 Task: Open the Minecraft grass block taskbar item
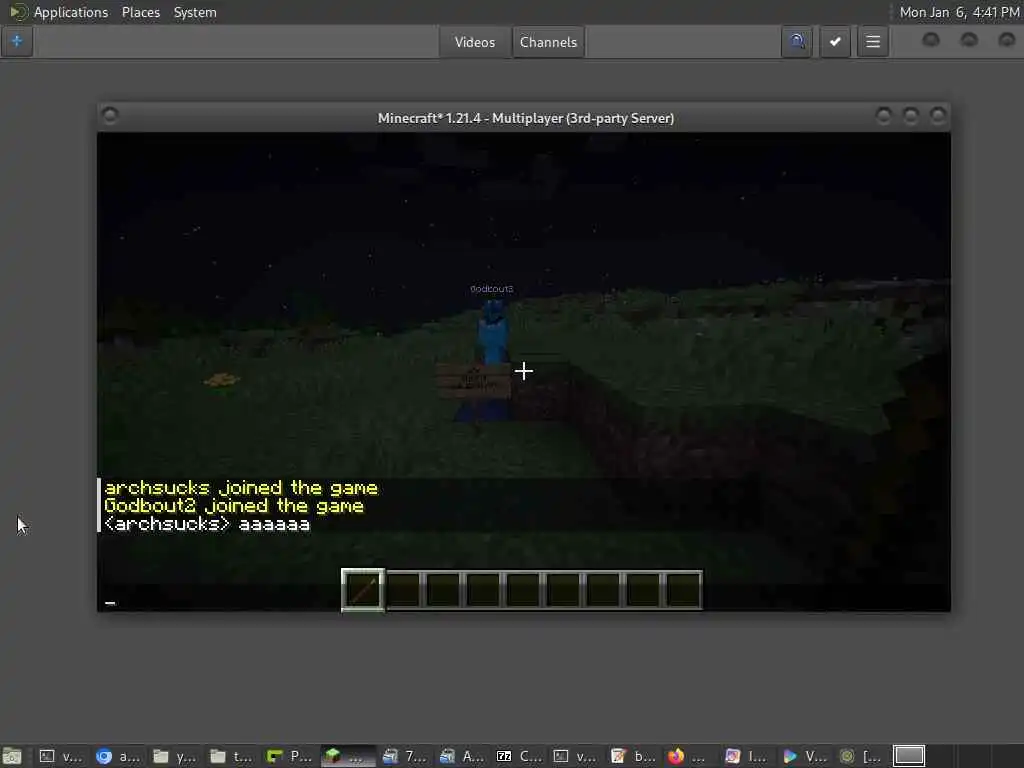click(x=347, y=756)
